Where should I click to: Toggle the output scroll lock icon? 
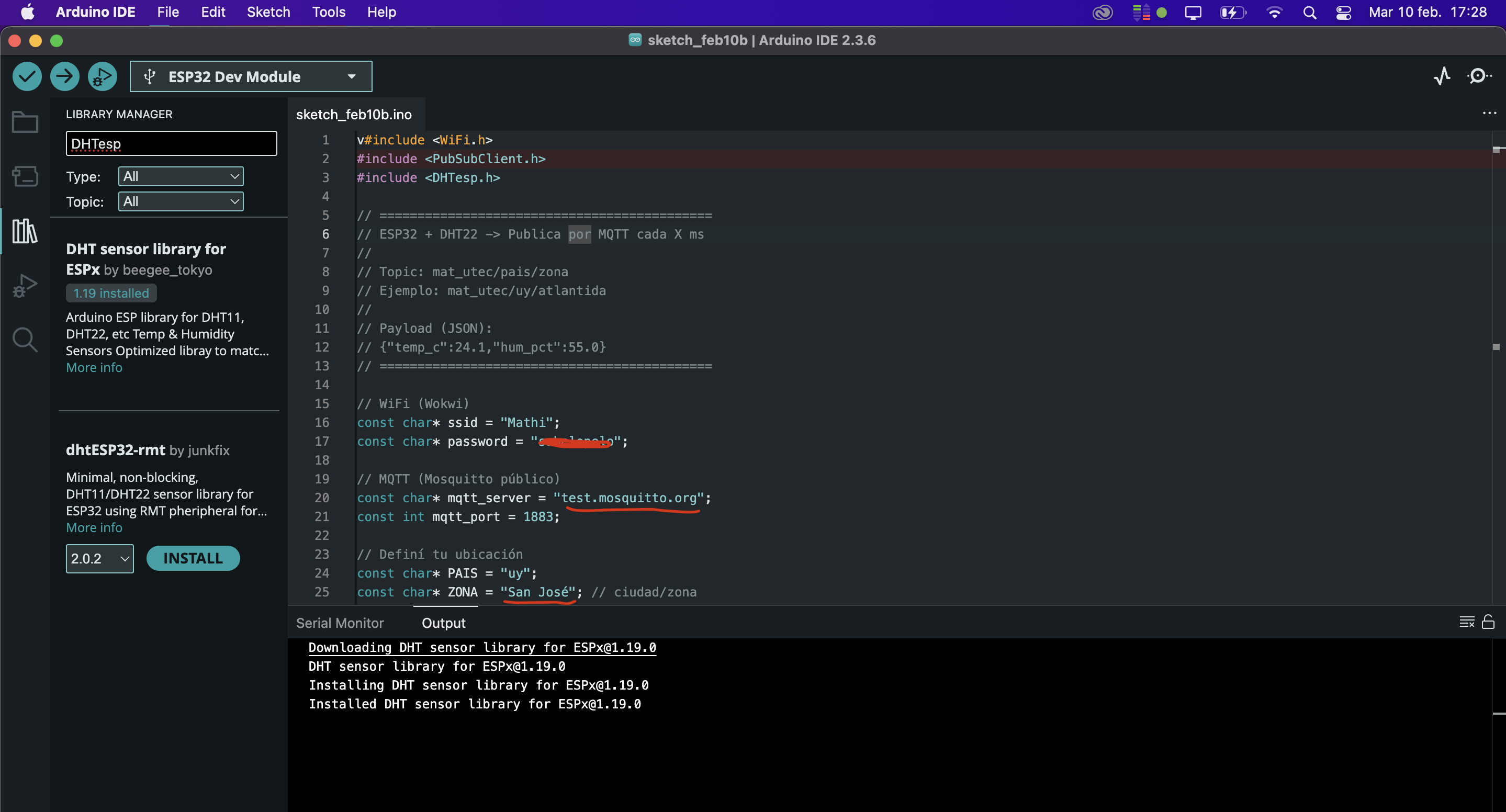point(1488,622)
